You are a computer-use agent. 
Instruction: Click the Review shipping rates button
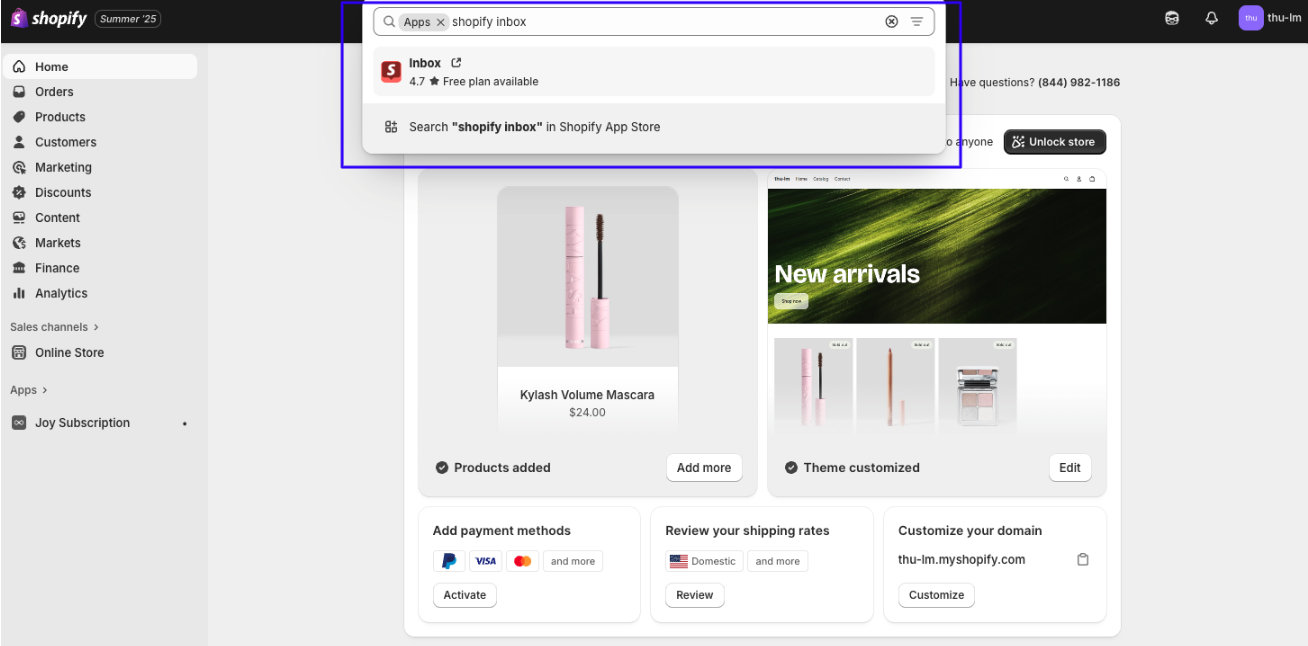695,595
